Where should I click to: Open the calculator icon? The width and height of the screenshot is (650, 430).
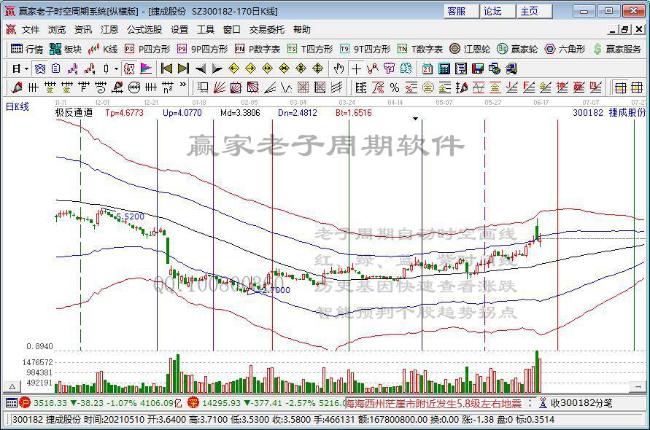pos(444,69)
